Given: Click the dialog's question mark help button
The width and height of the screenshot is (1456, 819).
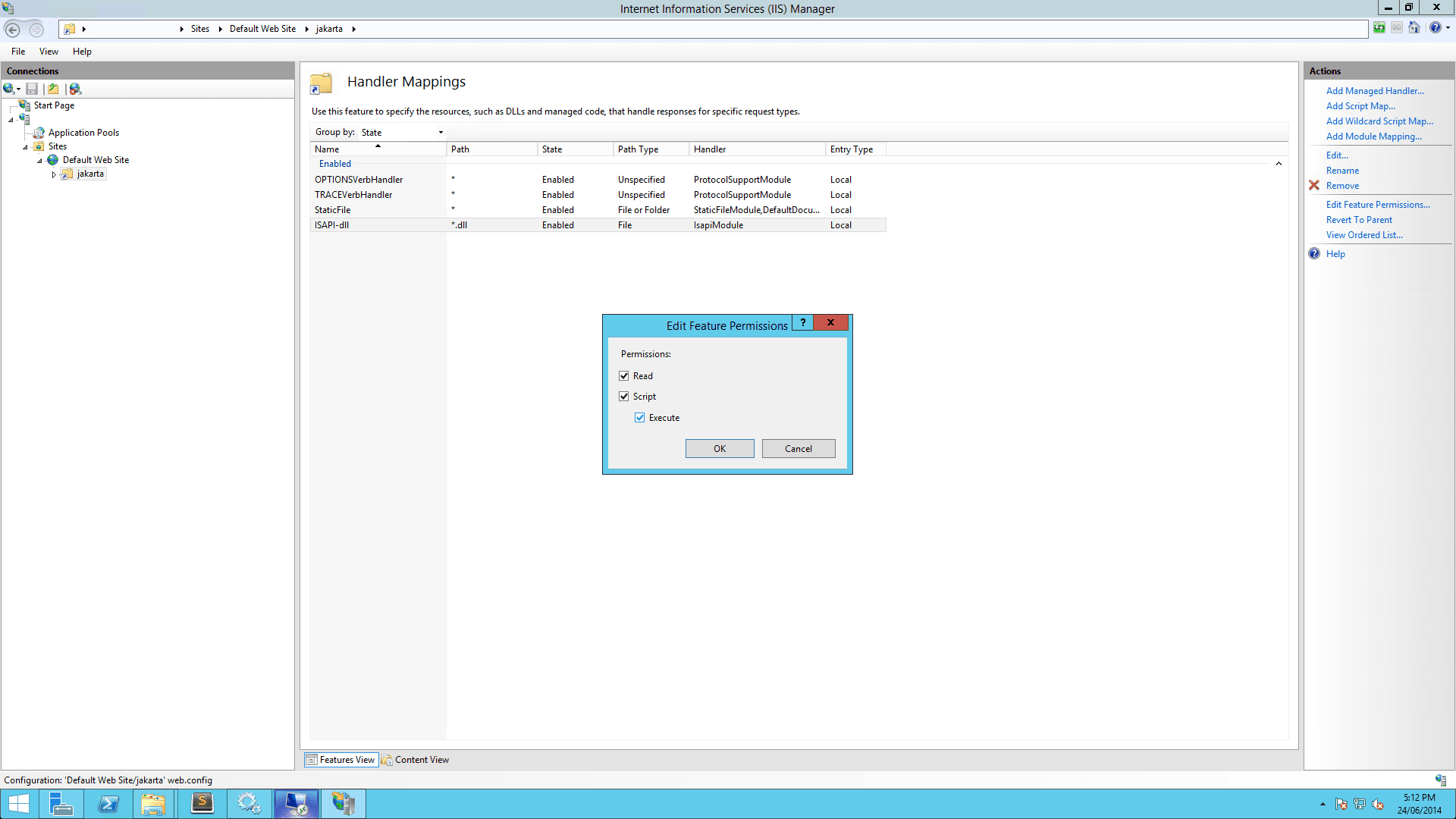Looking at the screenshot, I should 802,323.
